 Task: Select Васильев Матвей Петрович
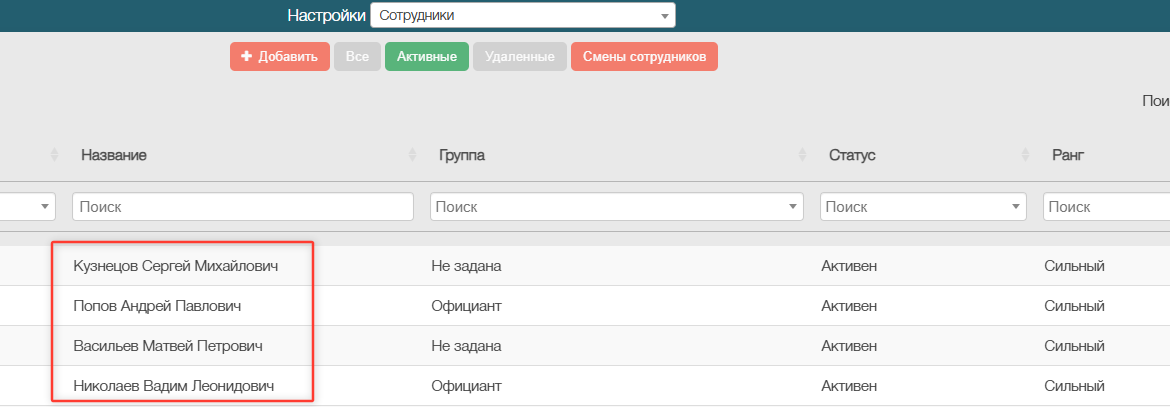pos(168,347)
